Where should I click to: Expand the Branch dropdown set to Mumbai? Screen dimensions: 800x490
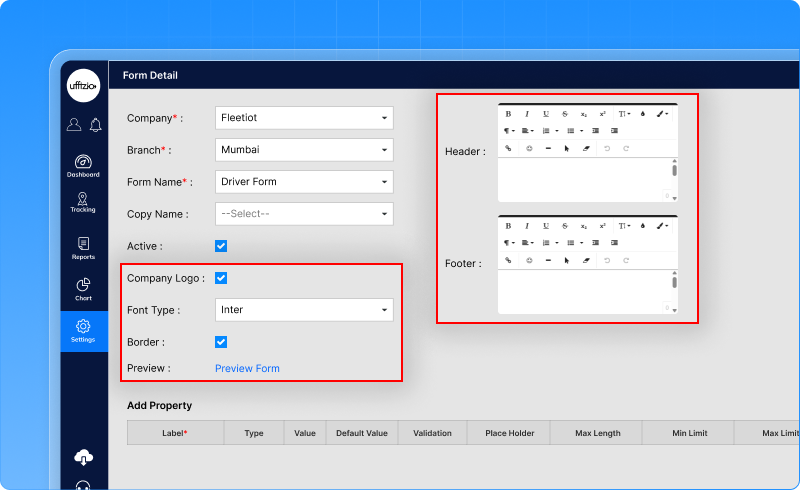(304, 150)
